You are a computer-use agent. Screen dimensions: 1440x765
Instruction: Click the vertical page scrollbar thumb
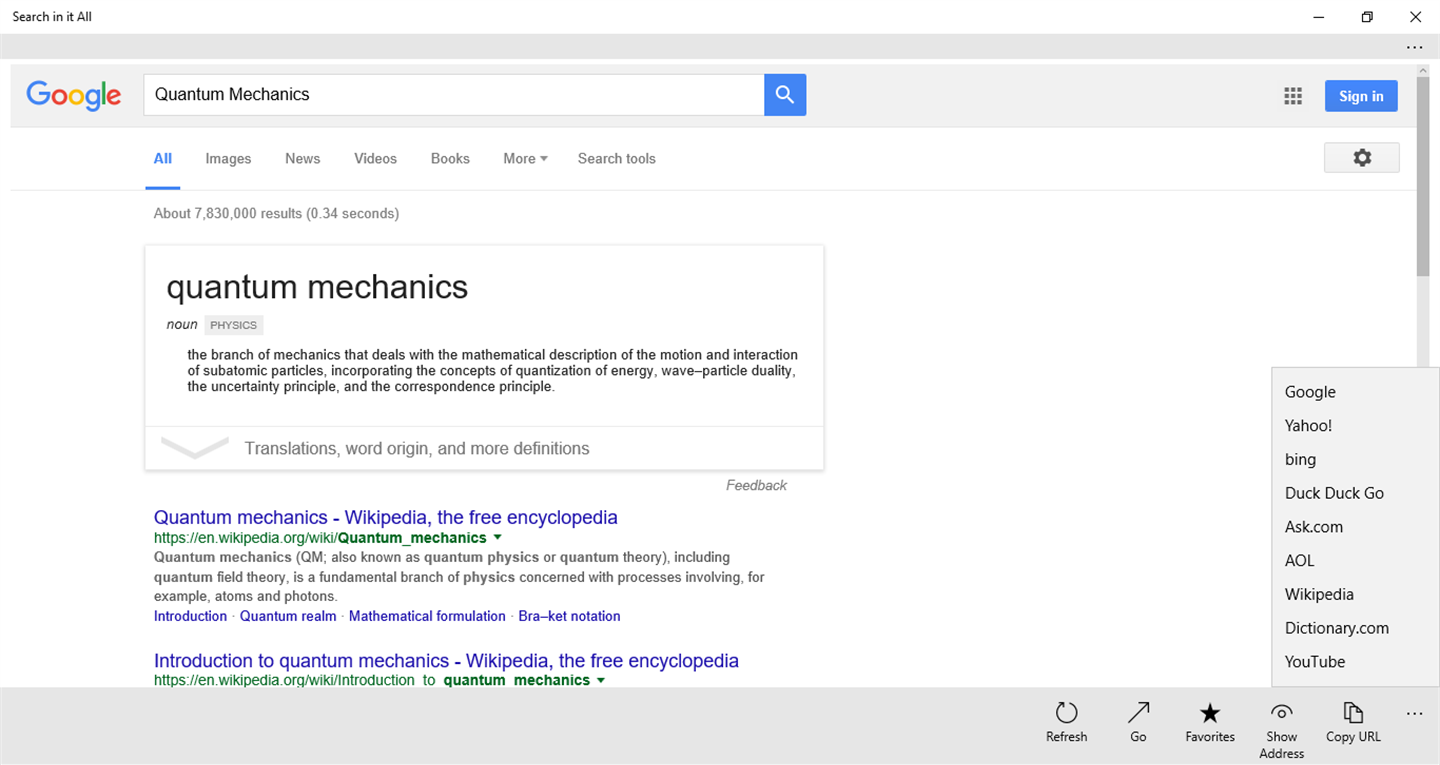1422,179
